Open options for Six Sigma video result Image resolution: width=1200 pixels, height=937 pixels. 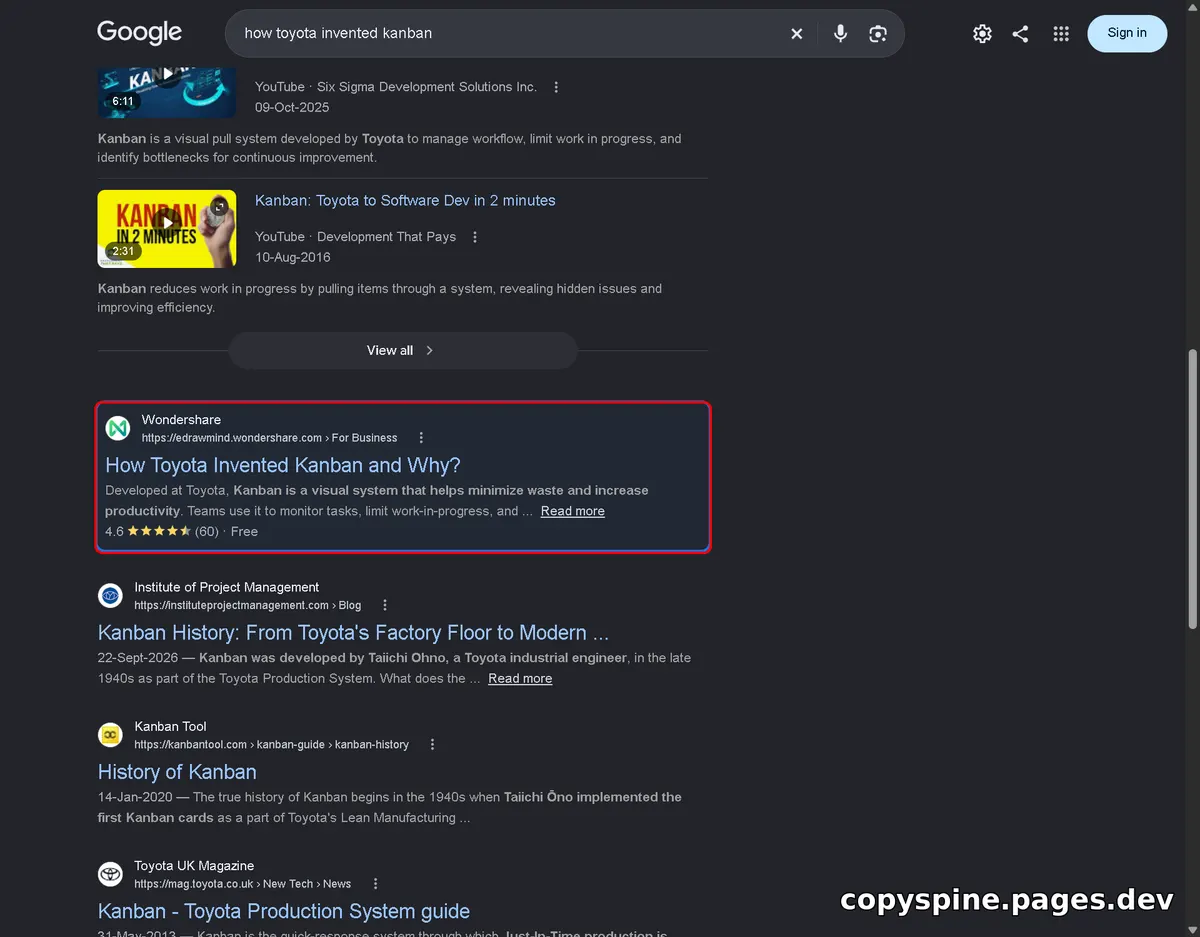pos(556,87)
